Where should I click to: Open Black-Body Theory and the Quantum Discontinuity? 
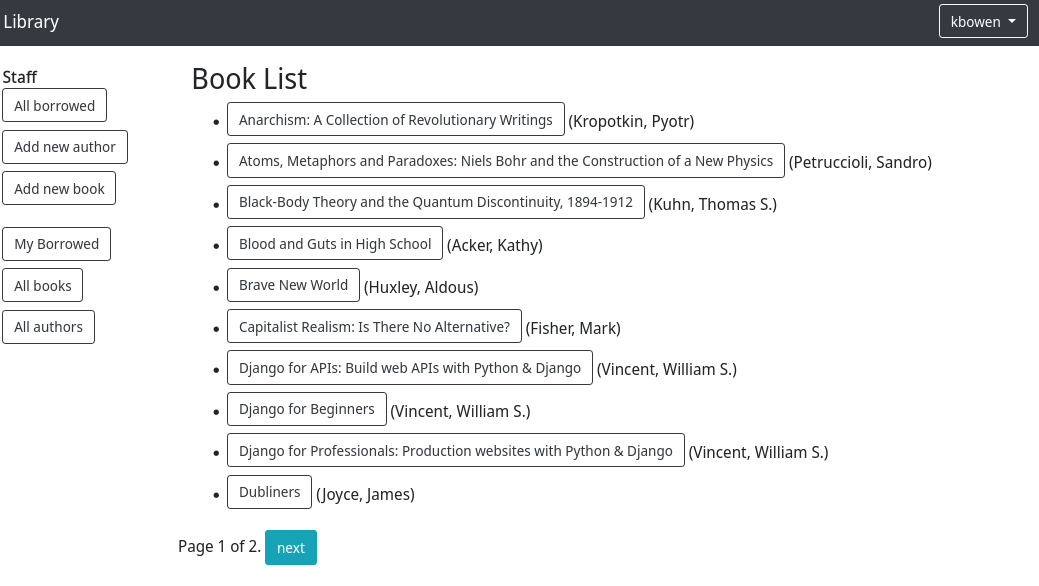(x=435, y=202)
